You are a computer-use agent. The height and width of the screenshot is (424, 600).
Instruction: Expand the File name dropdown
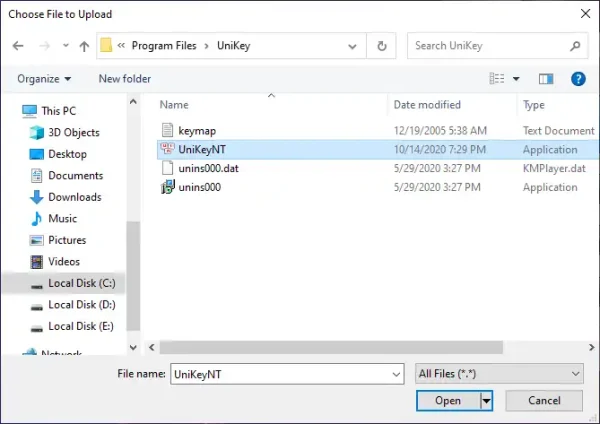(396, 374)
